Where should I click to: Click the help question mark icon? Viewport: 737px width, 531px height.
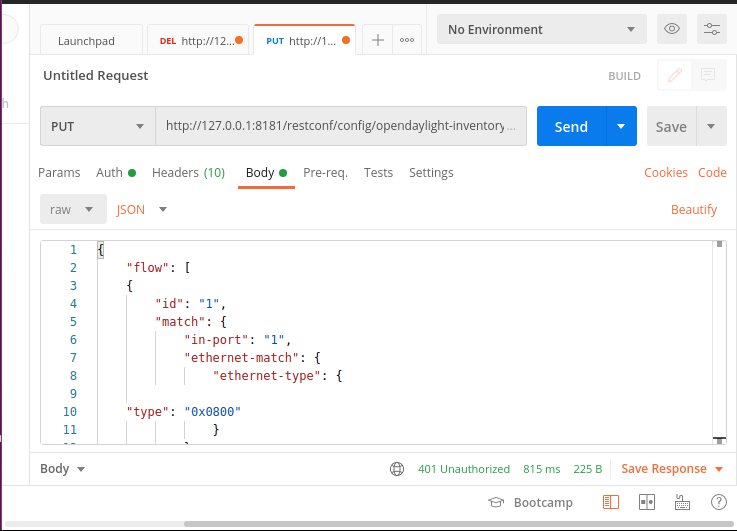click(x=718, y=502)
